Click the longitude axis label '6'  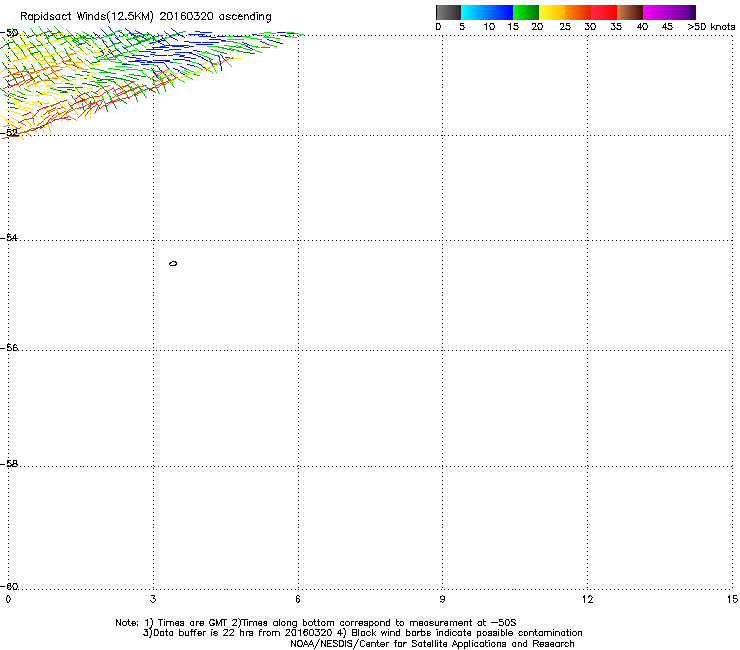(298, 599)
